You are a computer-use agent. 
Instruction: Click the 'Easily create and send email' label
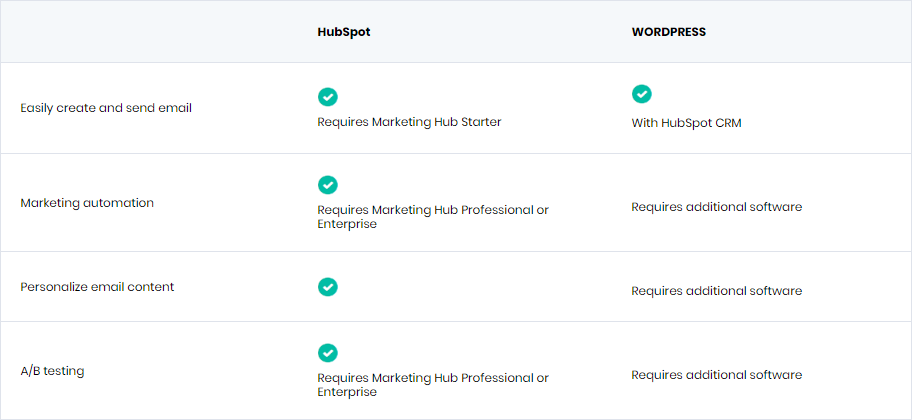click(106, 108)
